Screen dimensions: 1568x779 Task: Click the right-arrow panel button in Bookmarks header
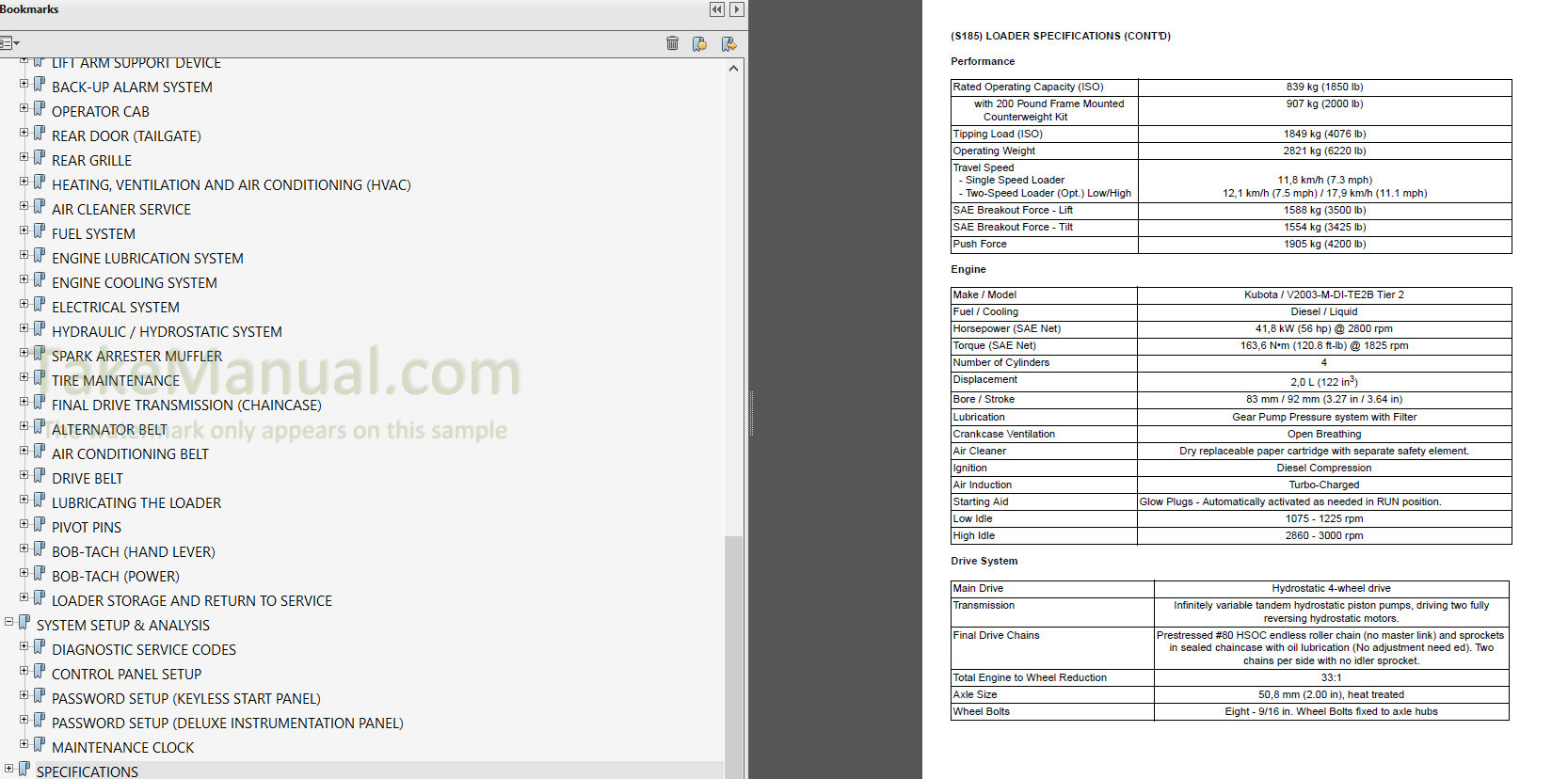tap(737, 9)
